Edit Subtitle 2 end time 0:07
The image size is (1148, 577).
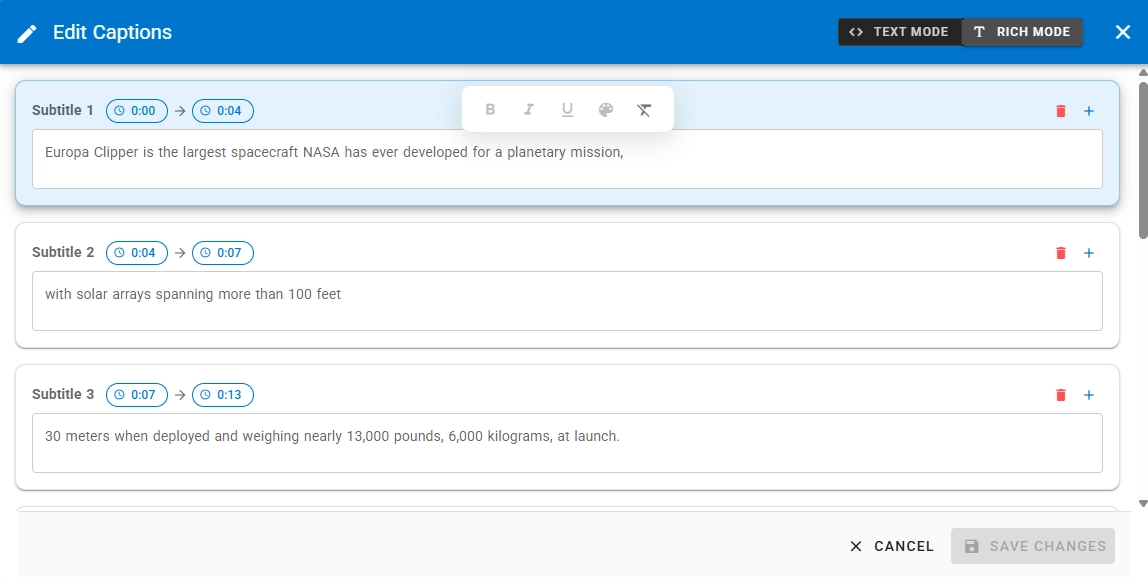pos(223,253)
